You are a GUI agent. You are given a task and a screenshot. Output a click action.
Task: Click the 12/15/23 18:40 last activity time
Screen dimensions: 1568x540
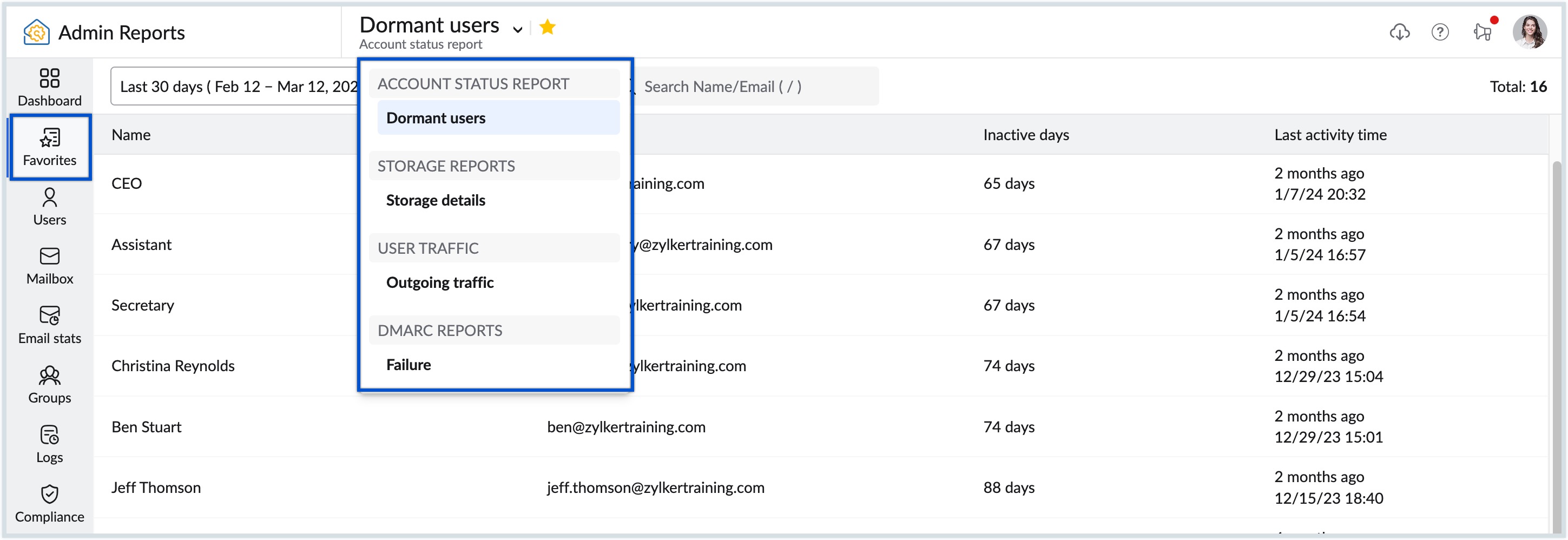1328,498
